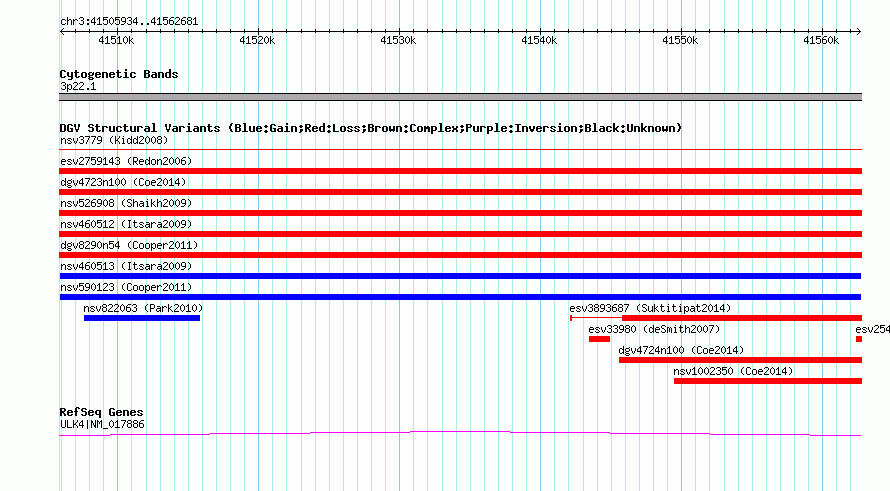Click the 41550k ruler tick label
This screenshot has width=890, height=491.
click(x=680, y=40)
